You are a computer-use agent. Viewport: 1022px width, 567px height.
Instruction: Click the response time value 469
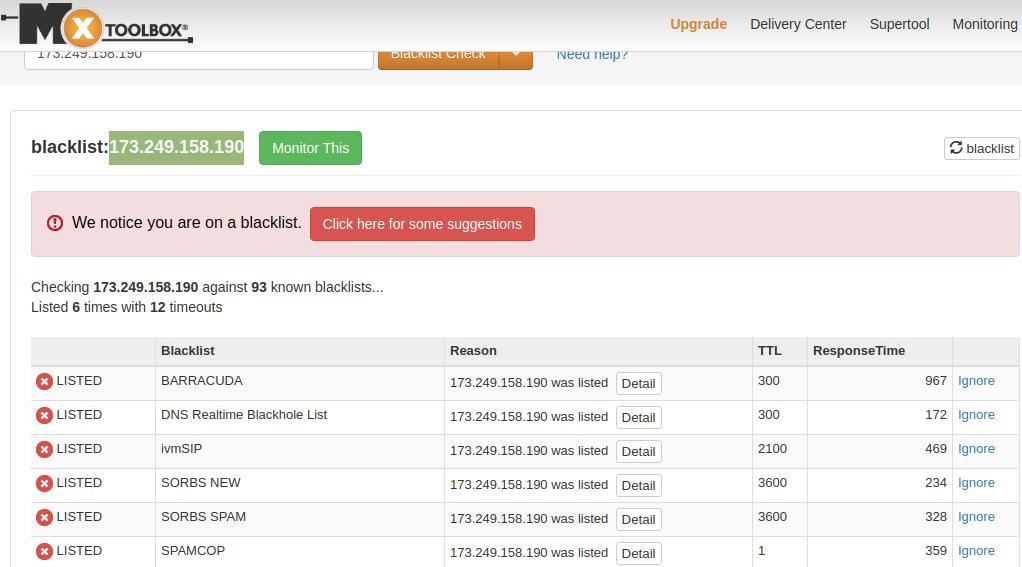click(x=936, y=448)
